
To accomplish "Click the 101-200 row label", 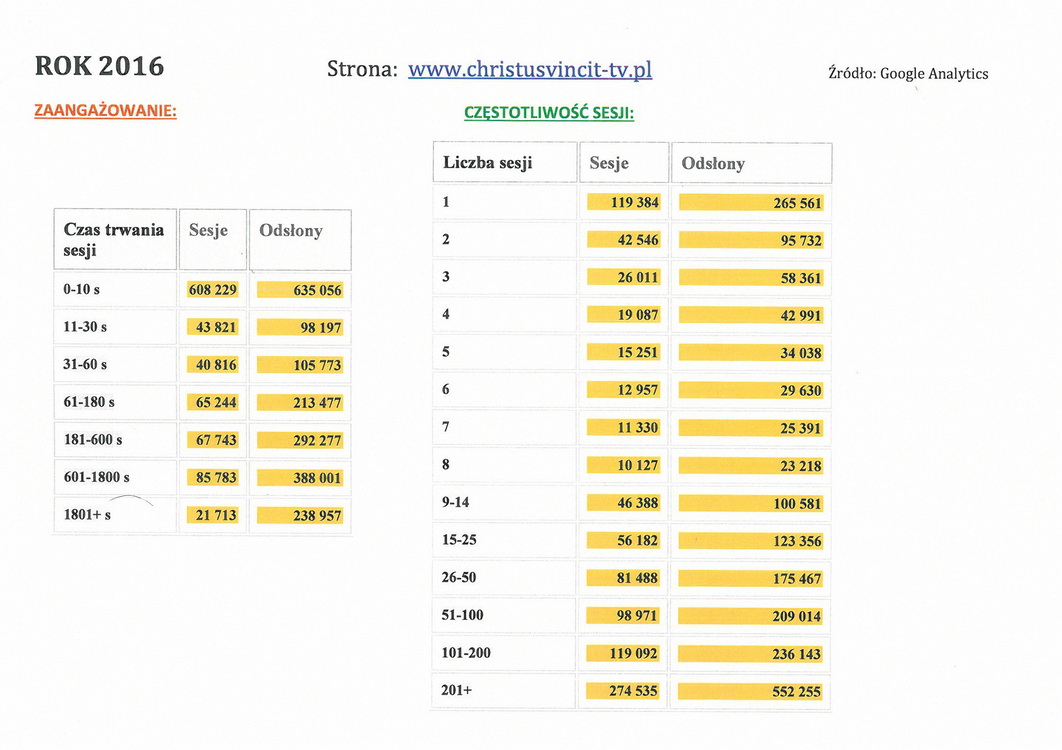I will pos(466,653).
